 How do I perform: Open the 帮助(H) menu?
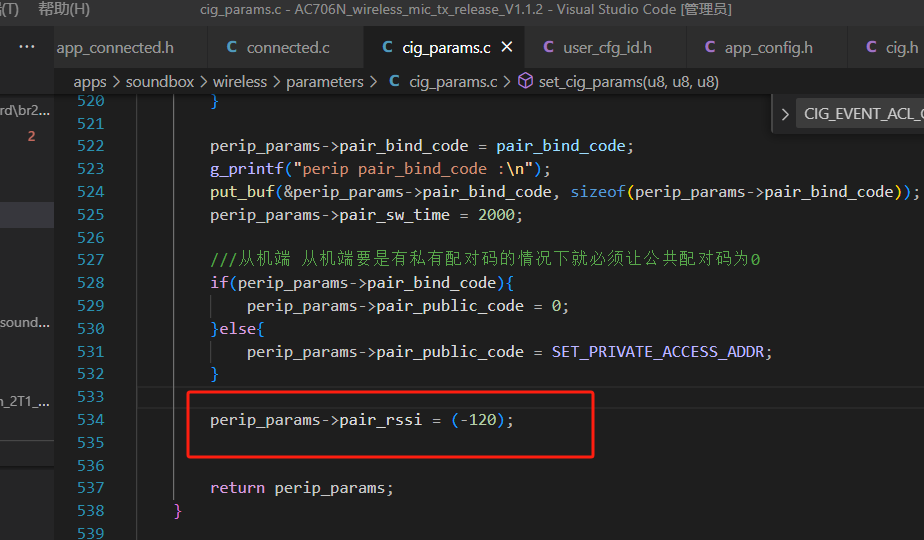[64, 9]
